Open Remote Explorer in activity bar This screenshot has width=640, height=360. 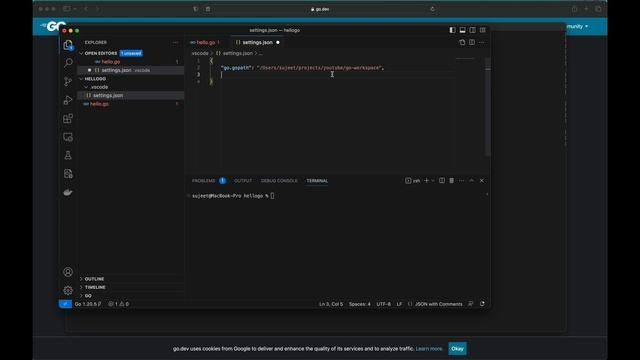(68, 137)
